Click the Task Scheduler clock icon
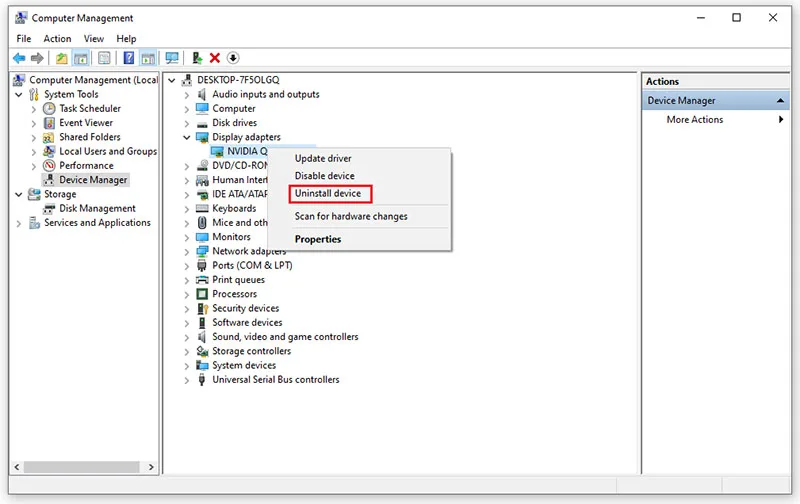800x504 pixels. (x=49, y=109)
